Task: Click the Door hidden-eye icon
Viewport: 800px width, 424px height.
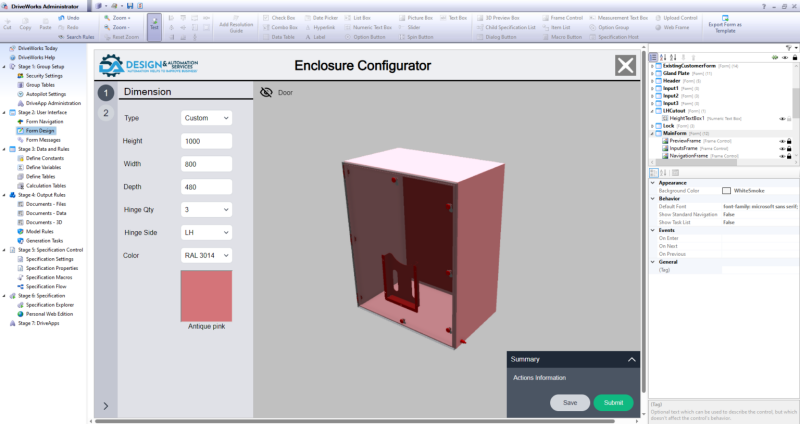Action: tap(266, 92)
